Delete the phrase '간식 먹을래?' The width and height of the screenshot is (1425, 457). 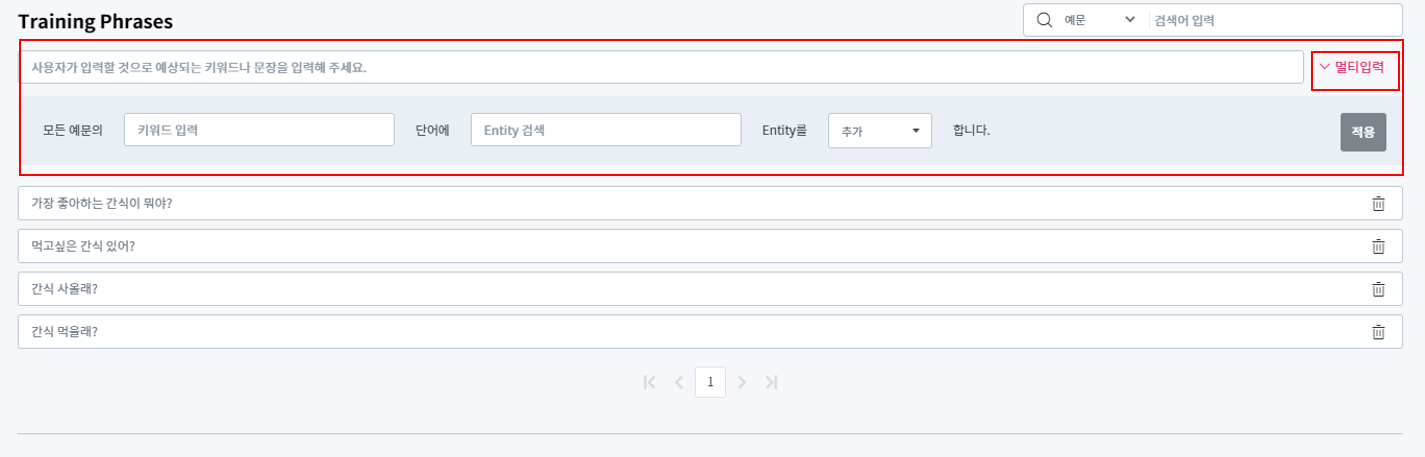click(x=1378, y=332)
